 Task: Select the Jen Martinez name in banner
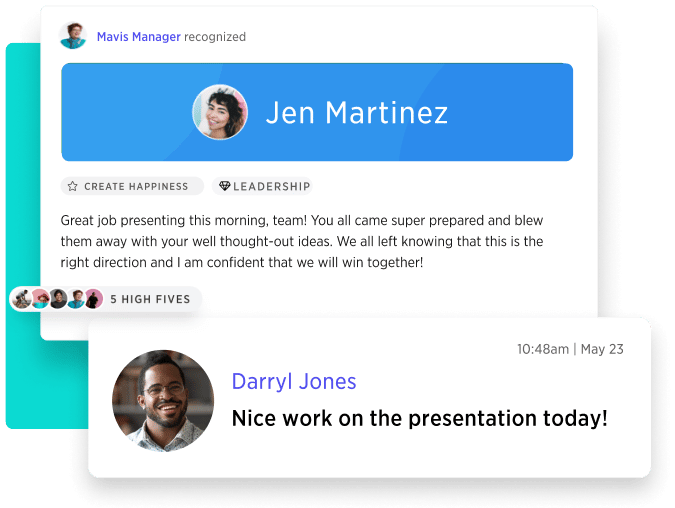(356, 113)
